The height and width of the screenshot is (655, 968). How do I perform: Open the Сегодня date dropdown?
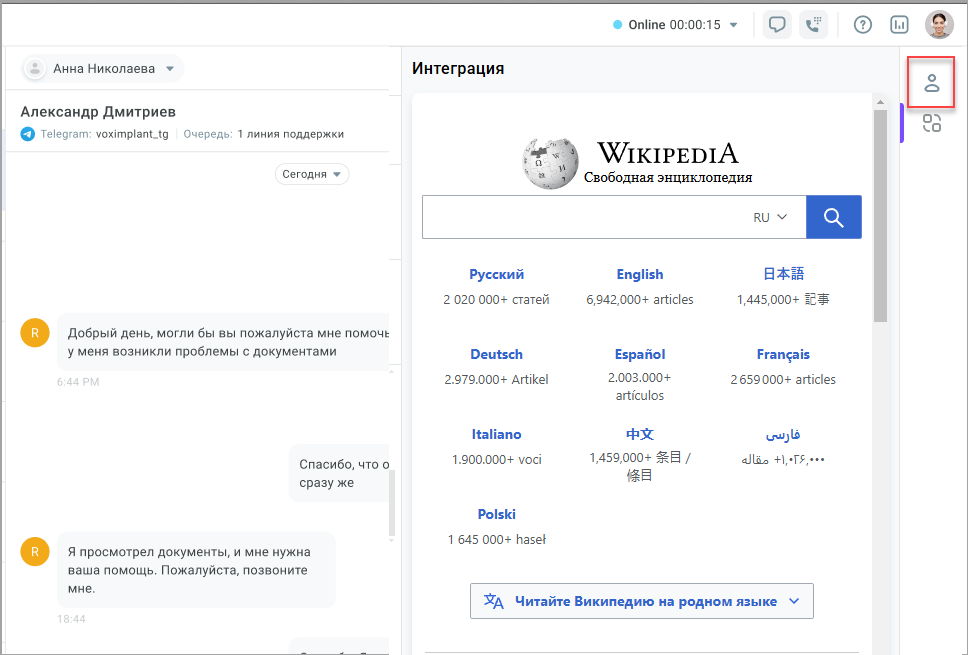pyautogui.click(x=312, y=174)
